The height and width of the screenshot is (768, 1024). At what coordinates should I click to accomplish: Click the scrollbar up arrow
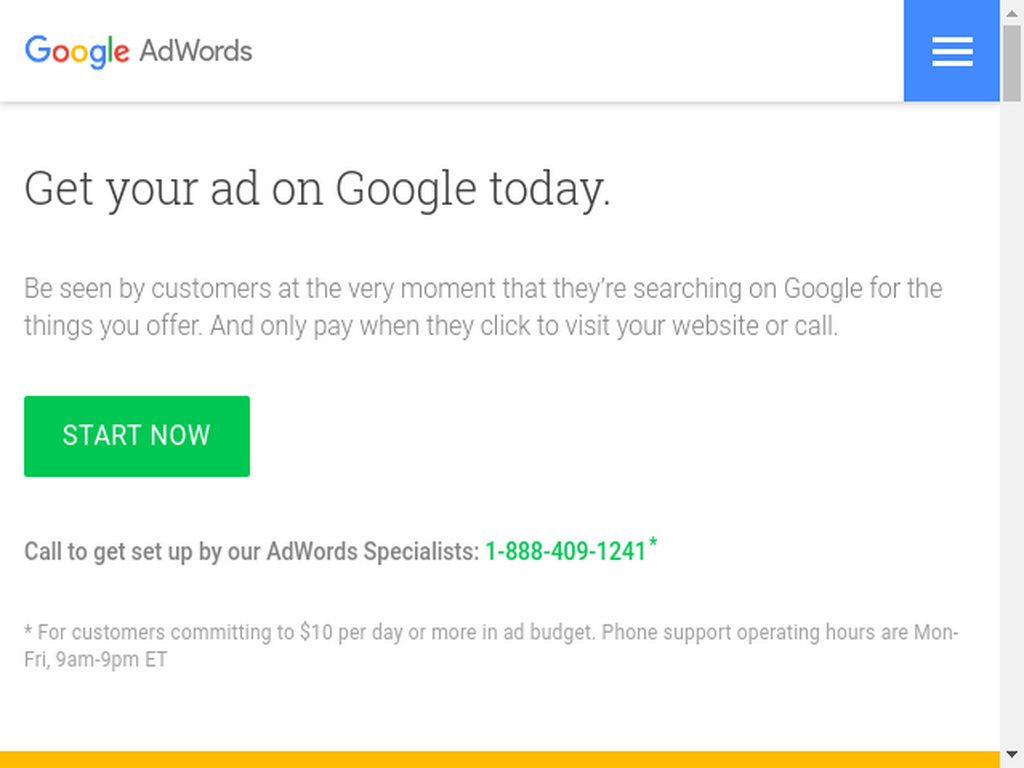click(1012, 12)
